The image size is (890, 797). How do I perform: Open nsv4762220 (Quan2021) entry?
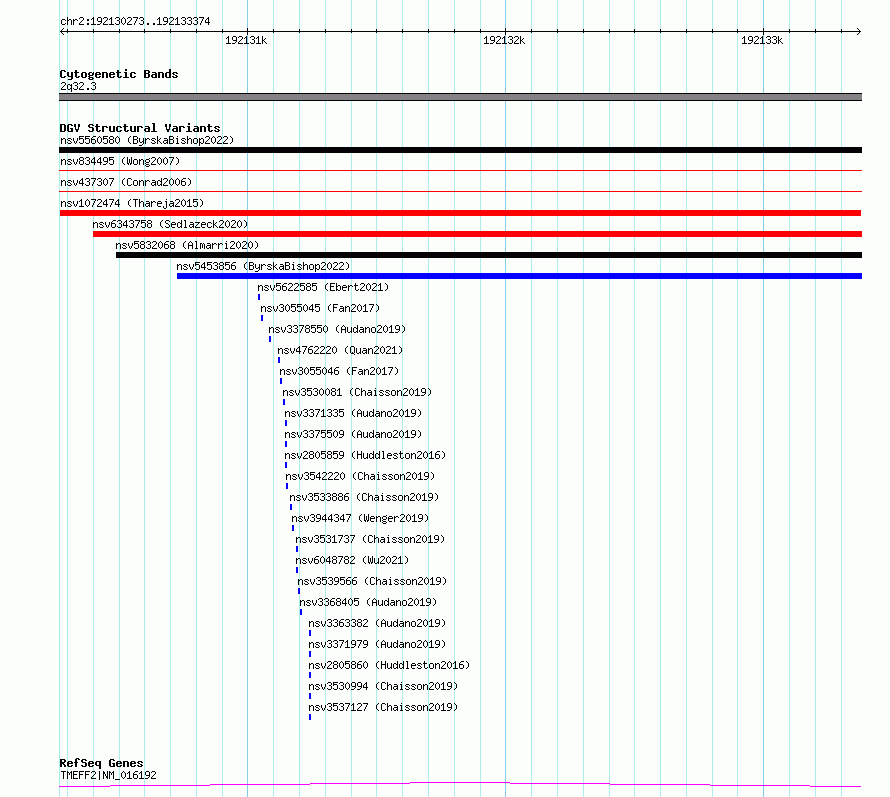340,350
